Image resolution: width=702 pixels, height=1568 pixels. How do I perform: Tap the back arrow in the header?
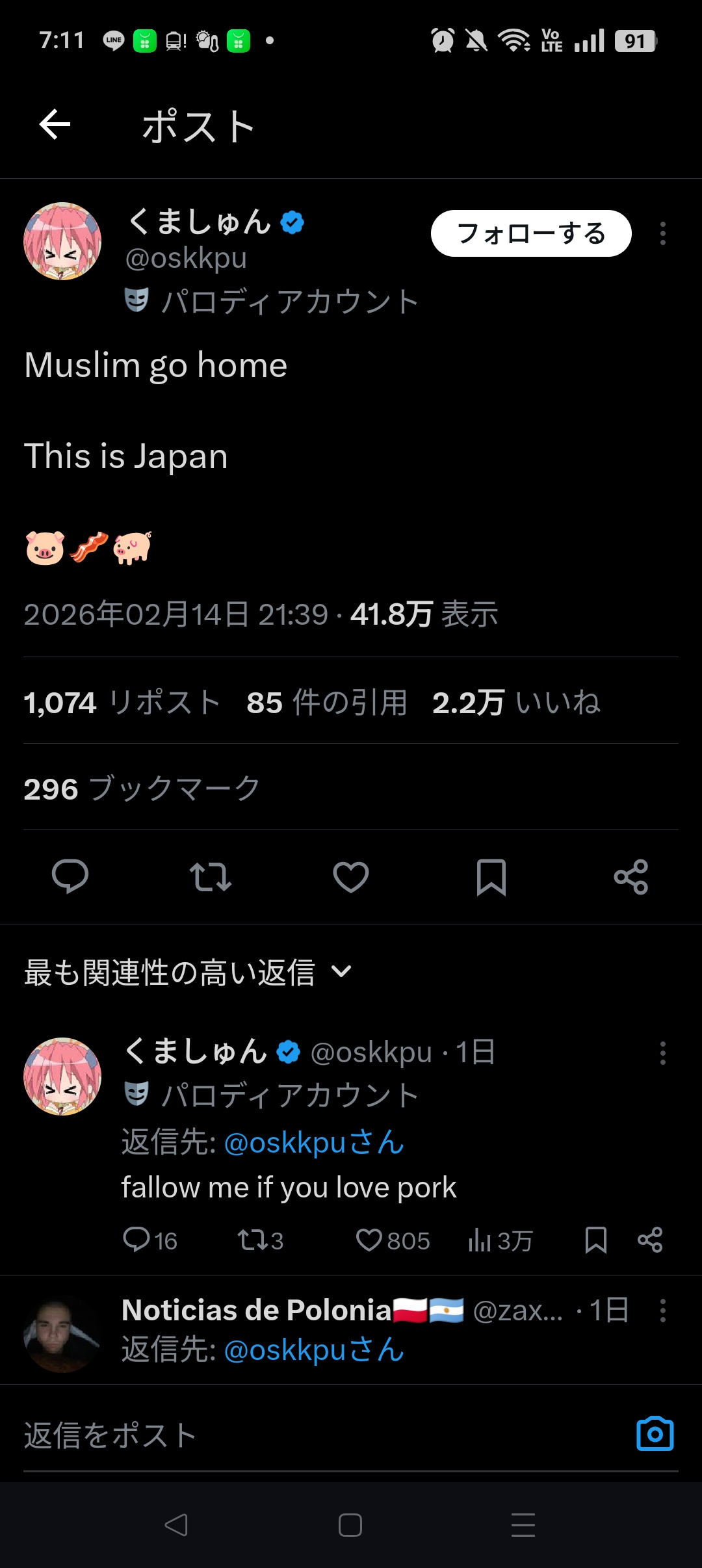coord(55,125)
